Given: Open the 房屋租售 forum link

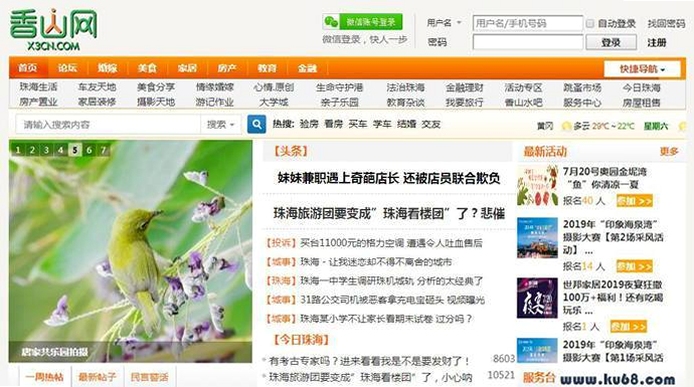Looking at the screenshot, I should pyautogui.click(x=641, y=102).
